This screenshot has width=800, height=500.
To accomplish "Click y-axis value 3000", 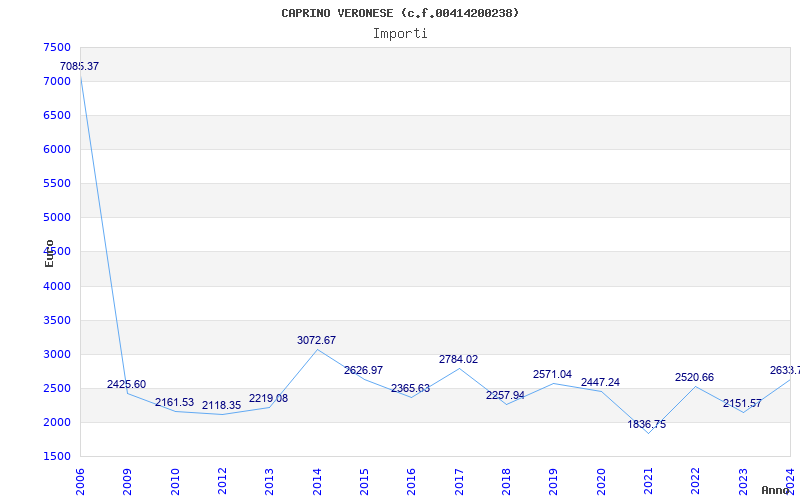I will pyautogui.click(x=57, y=355).
